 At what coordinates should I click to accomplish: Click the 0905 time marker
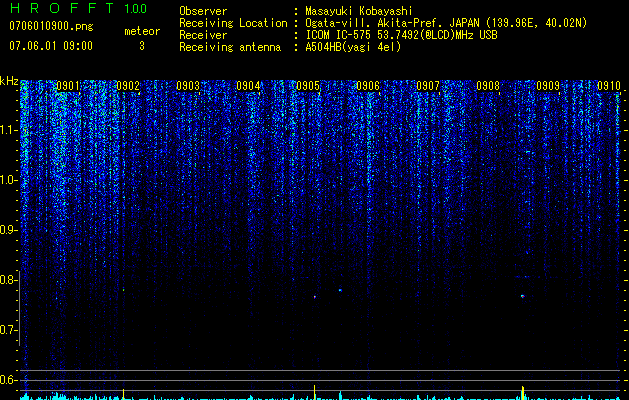tap(308, 86)
